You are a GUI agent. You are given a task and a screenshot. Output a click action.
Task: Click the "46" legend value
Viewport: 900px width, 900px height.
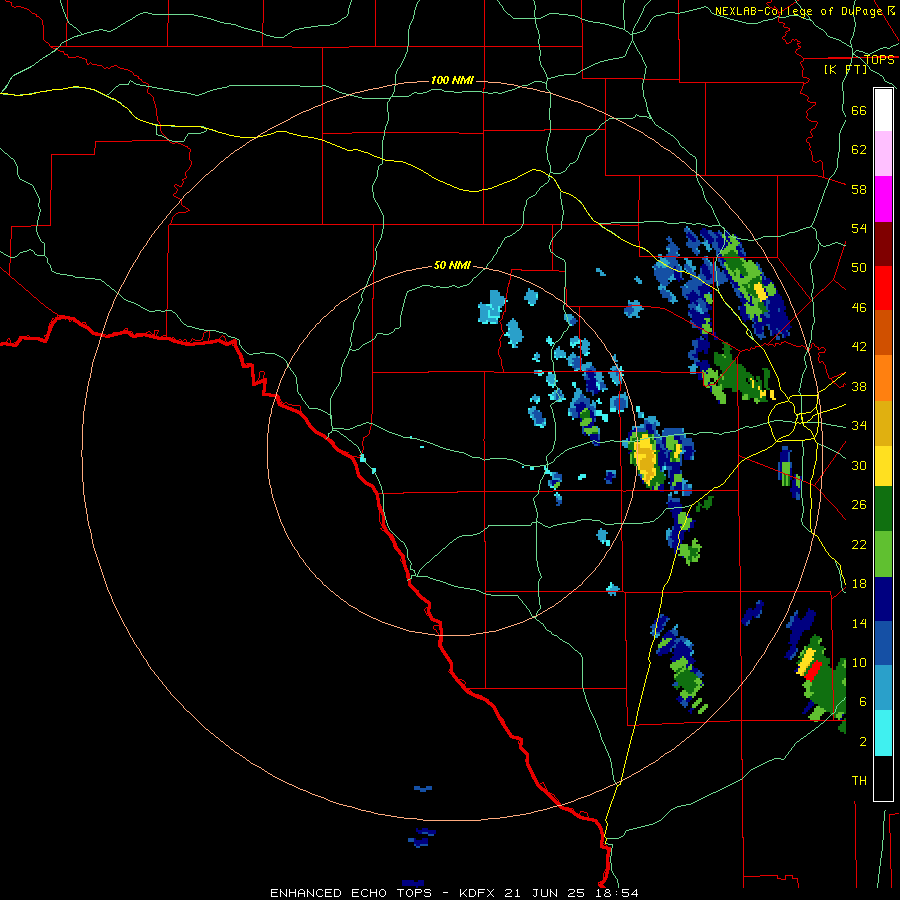[x=859, y=308]
